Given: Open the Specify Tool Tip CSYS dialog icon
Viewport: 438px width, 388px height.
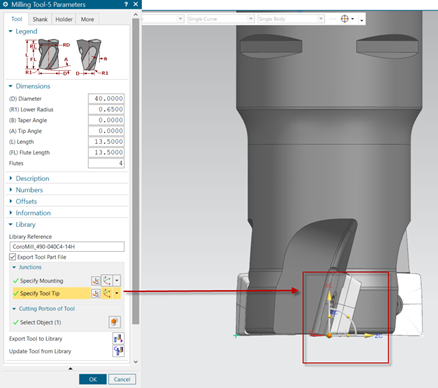Looking at the screenshot, I should click(x=96, y=293).
